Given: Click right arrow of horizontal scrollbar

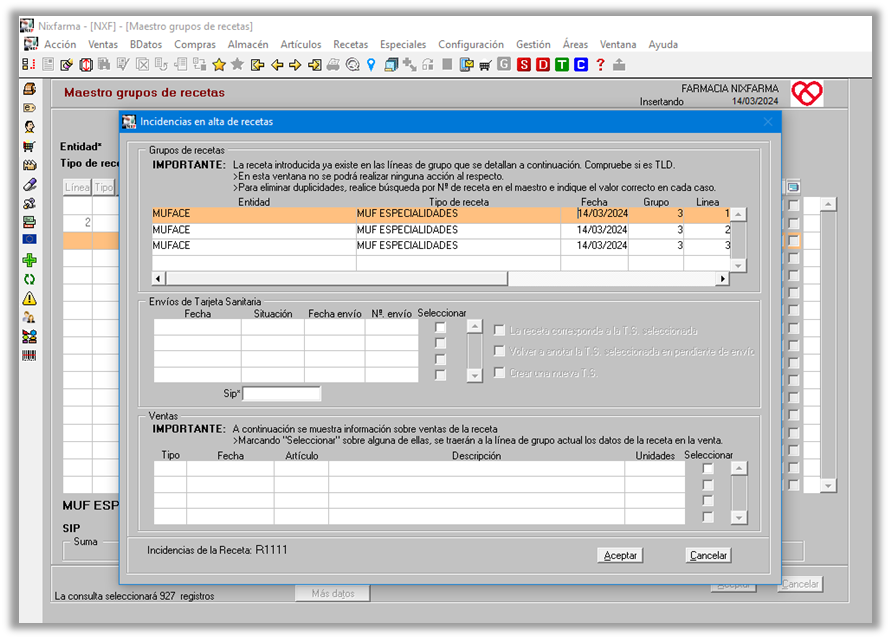Looking at the screenshot, I should click(x=723, y=279).
